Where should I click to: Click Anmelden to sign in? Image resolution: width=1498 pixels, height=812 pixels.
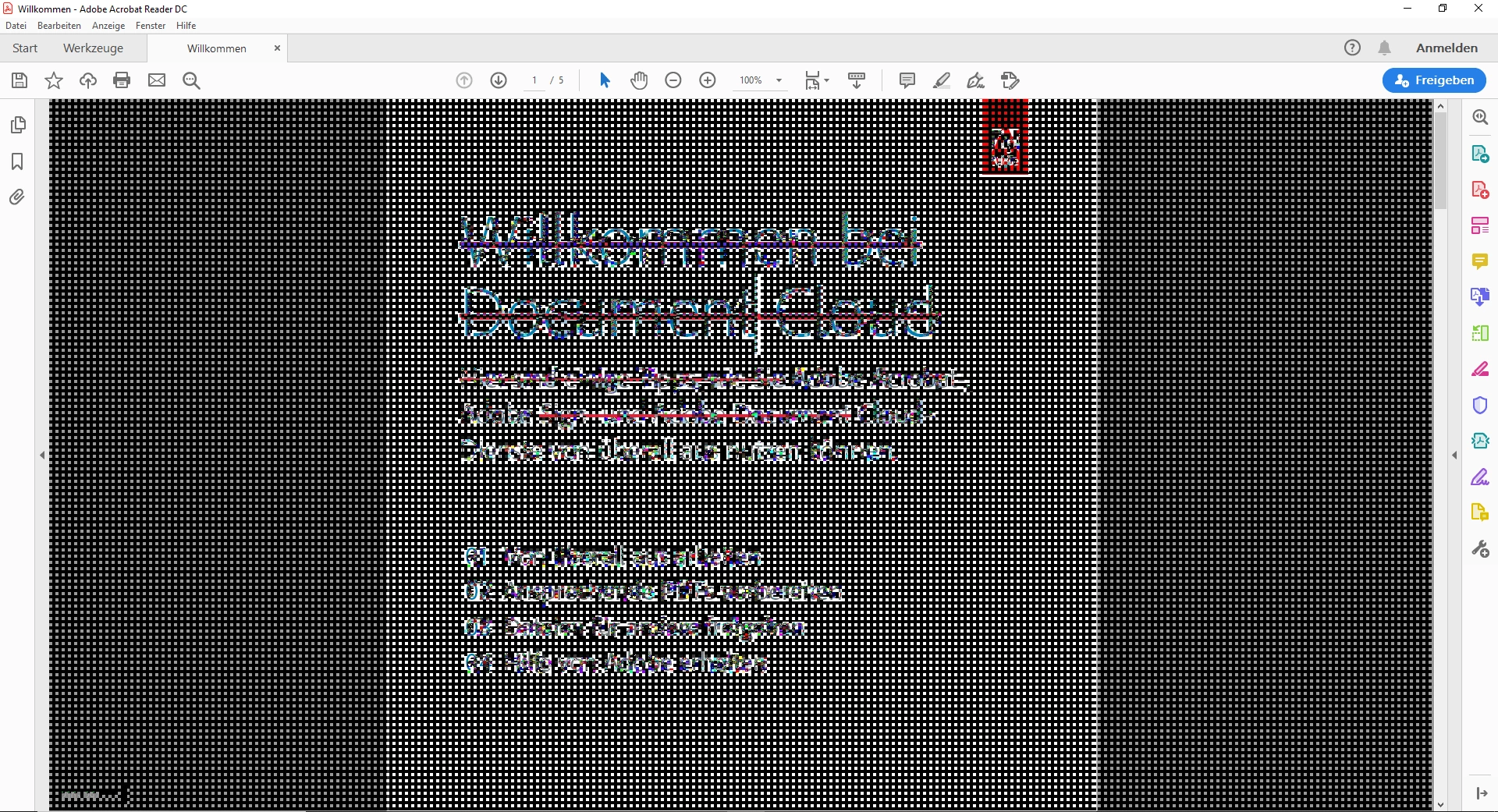1447,48
